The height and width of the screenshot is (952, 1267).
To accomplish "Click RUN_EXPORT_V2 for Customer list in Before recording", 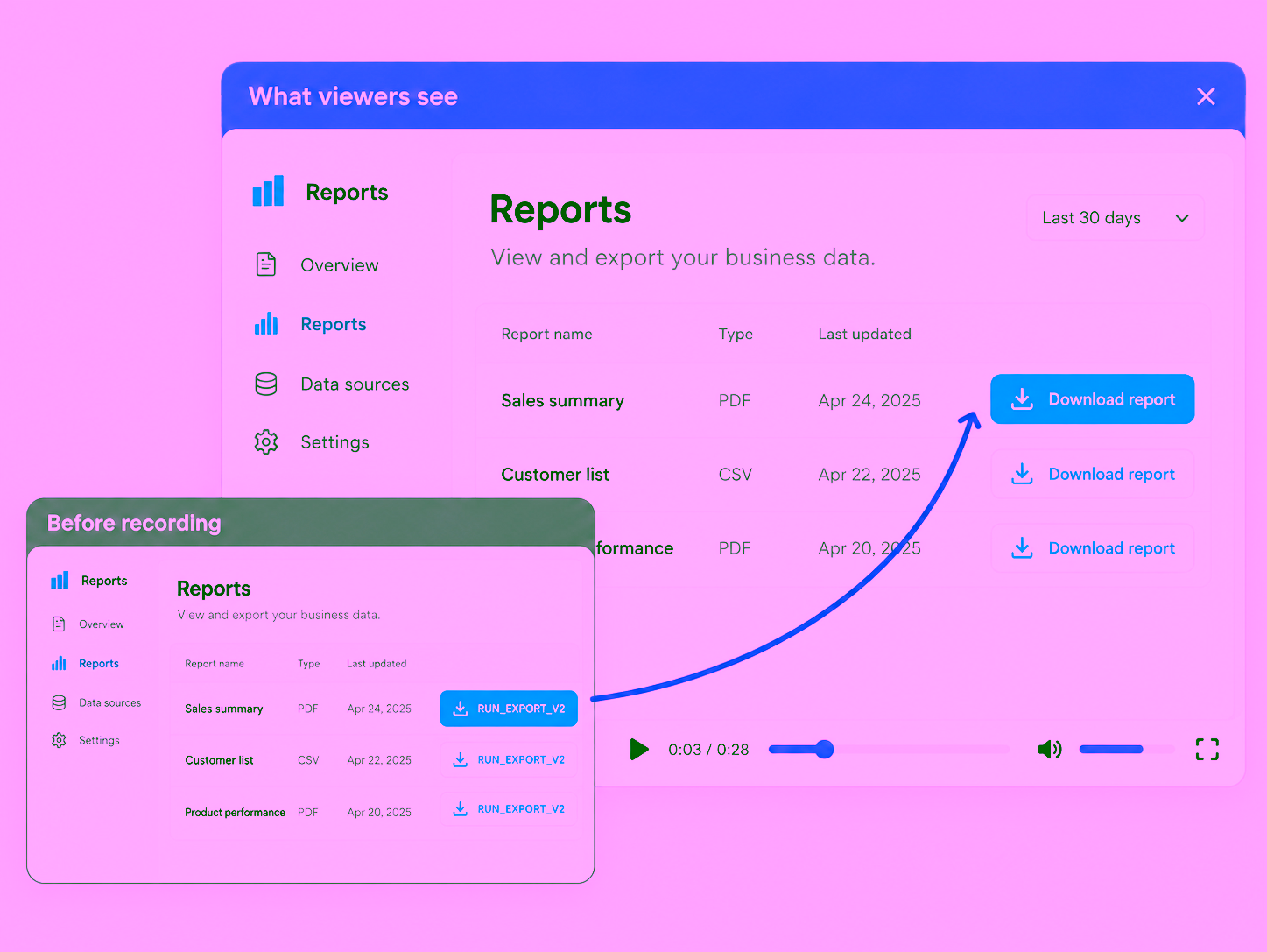I will pyautogui.click(x=509, y=760).
